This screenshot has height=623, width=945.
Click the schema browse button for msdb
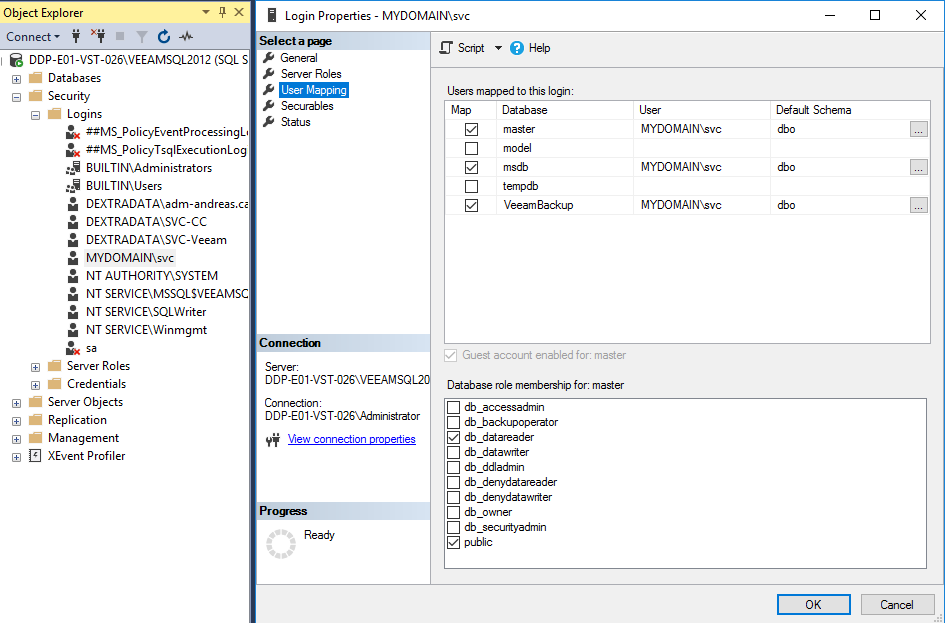(918, 167)
